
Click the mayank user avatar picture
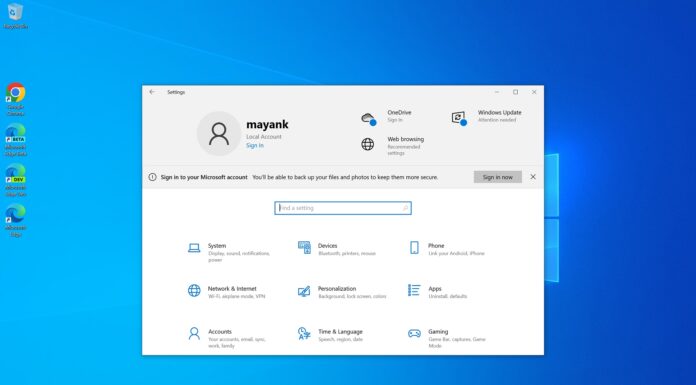pyautogui.click(x=219, y=133)
